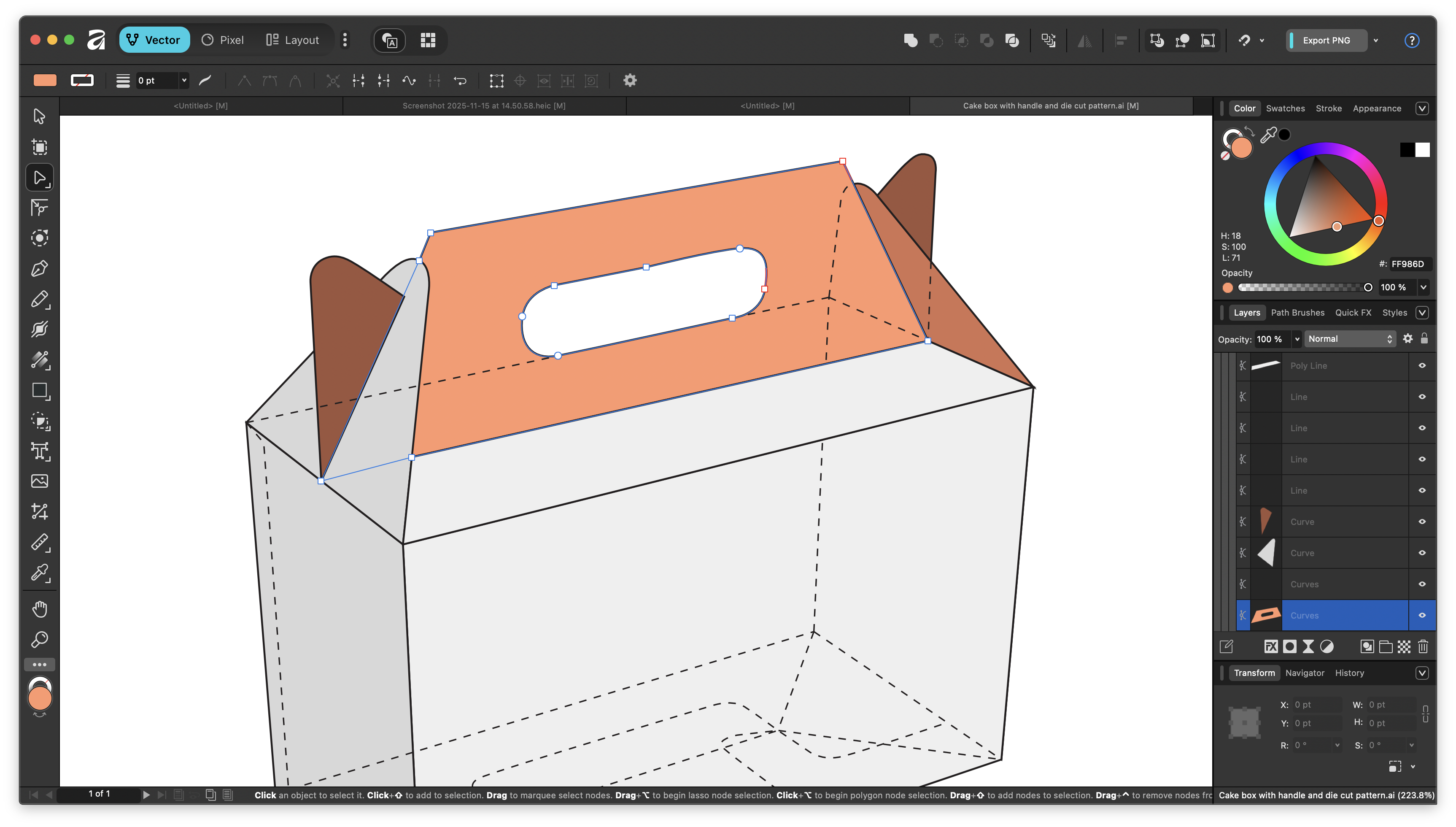Activate the Zoom magnifier tool
This screenshot has width=1456, height=827.
(x=39, y=640)
